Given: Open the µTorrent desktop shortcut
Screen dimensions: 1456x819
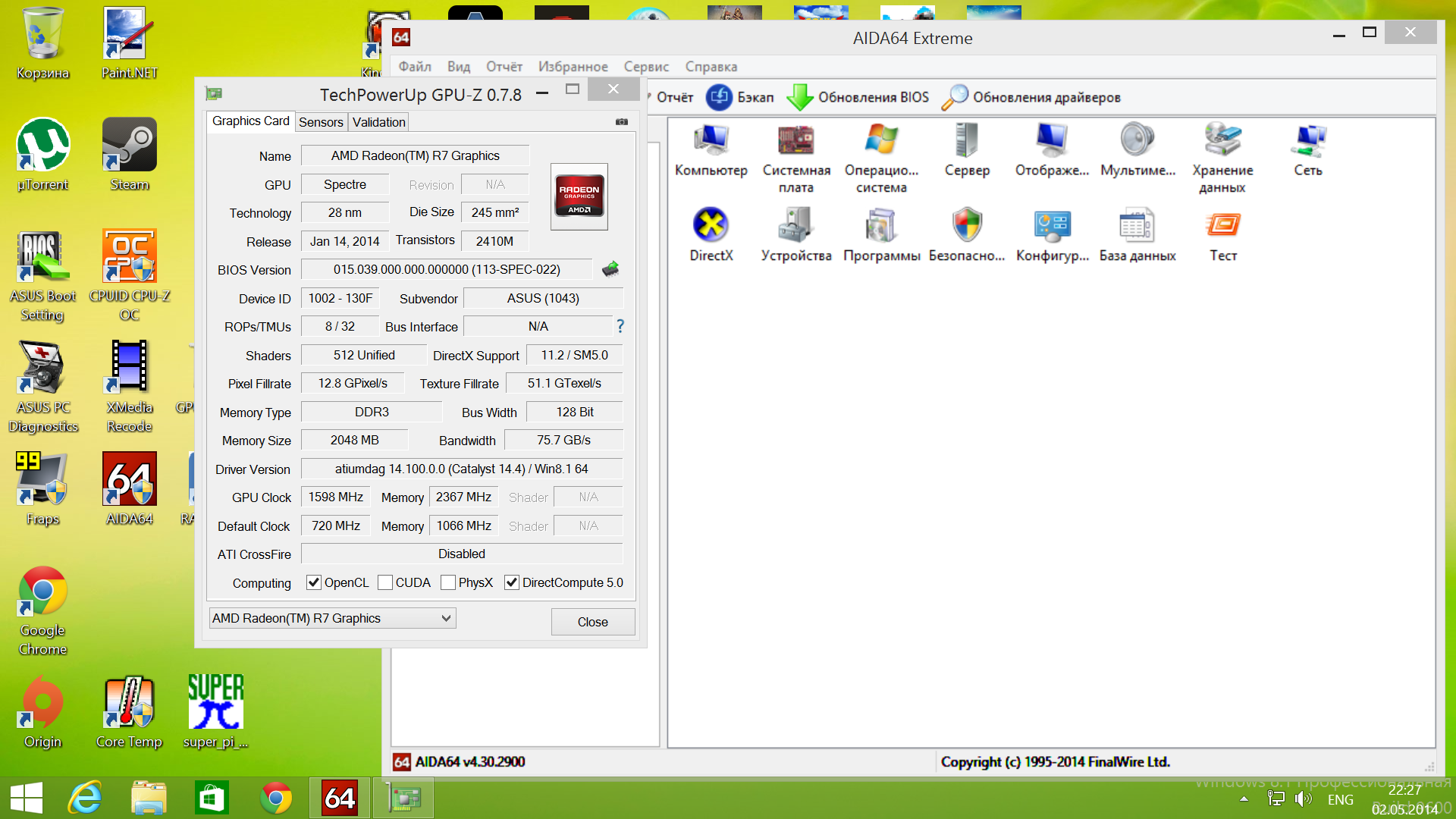Looking at the screenshot, I should point(43,155).
